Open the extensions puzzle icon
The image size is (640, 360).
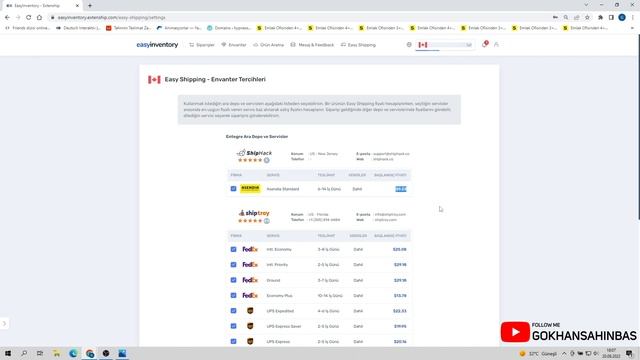(x=600, y=18)
